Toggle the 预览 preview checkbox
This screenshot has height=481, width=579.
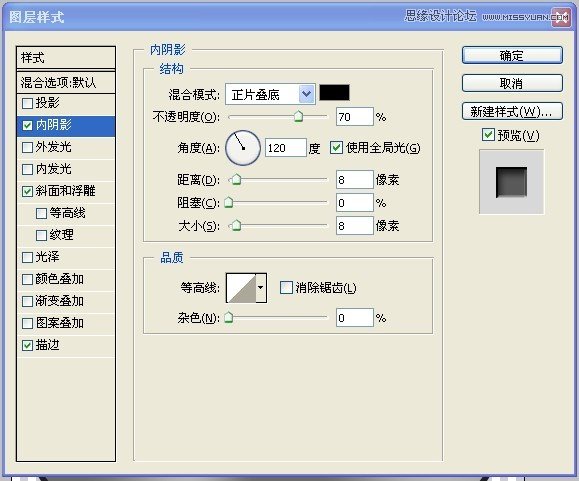click(x=488, y=135)
